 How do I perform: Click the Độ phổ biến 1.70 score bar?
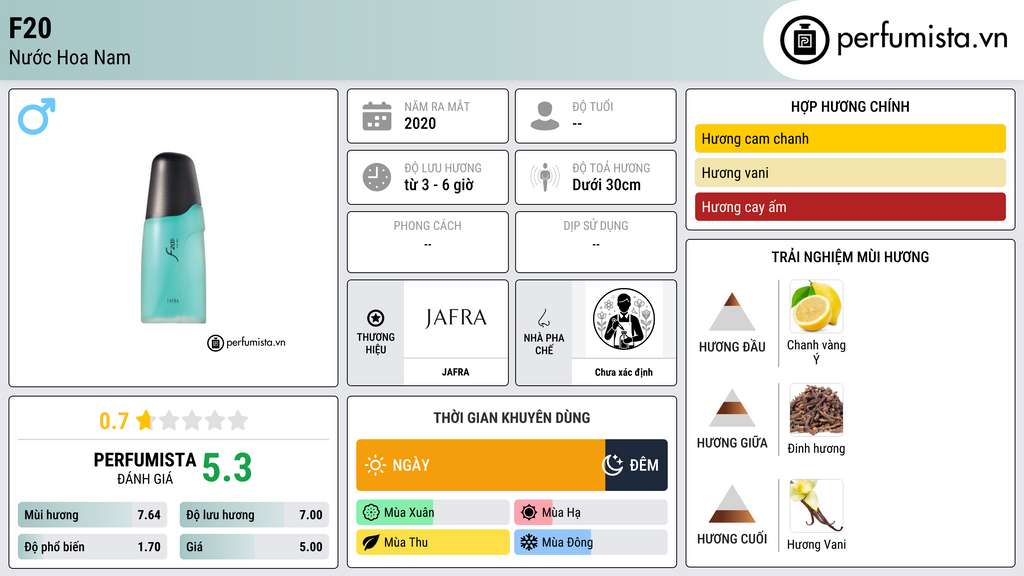pyautogui.click(x=92, y=547)
